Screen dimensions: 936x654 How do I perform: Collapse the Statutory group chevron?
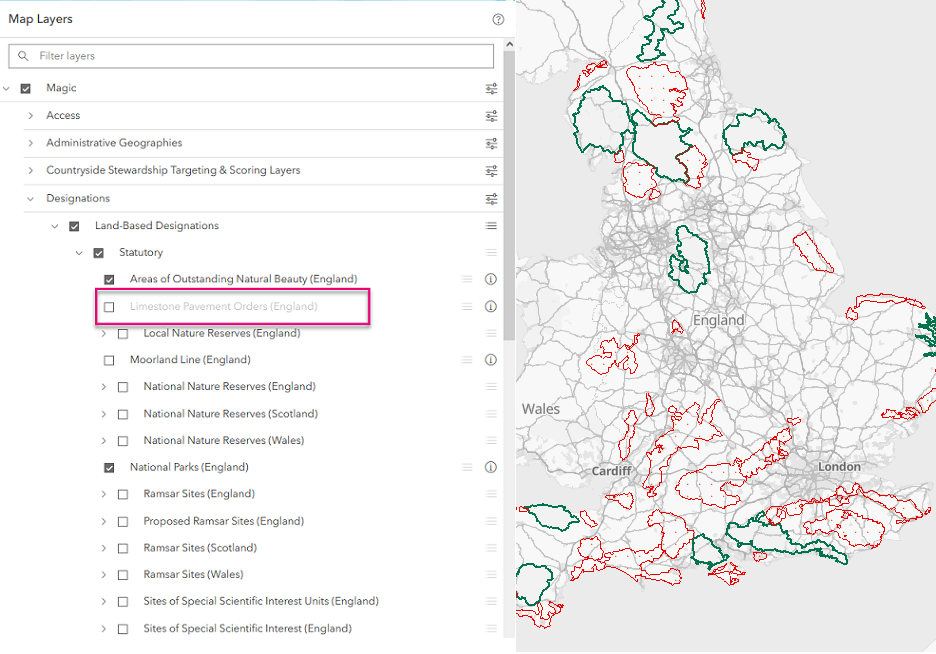(79, 253)
